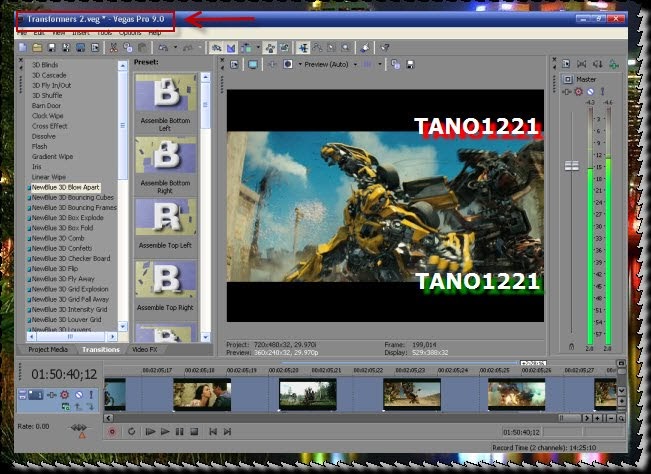The width and height of the screenshot is (651, 474).
Task: Toggle Lock Envelopes to Events button
Action: pos(270,48)
